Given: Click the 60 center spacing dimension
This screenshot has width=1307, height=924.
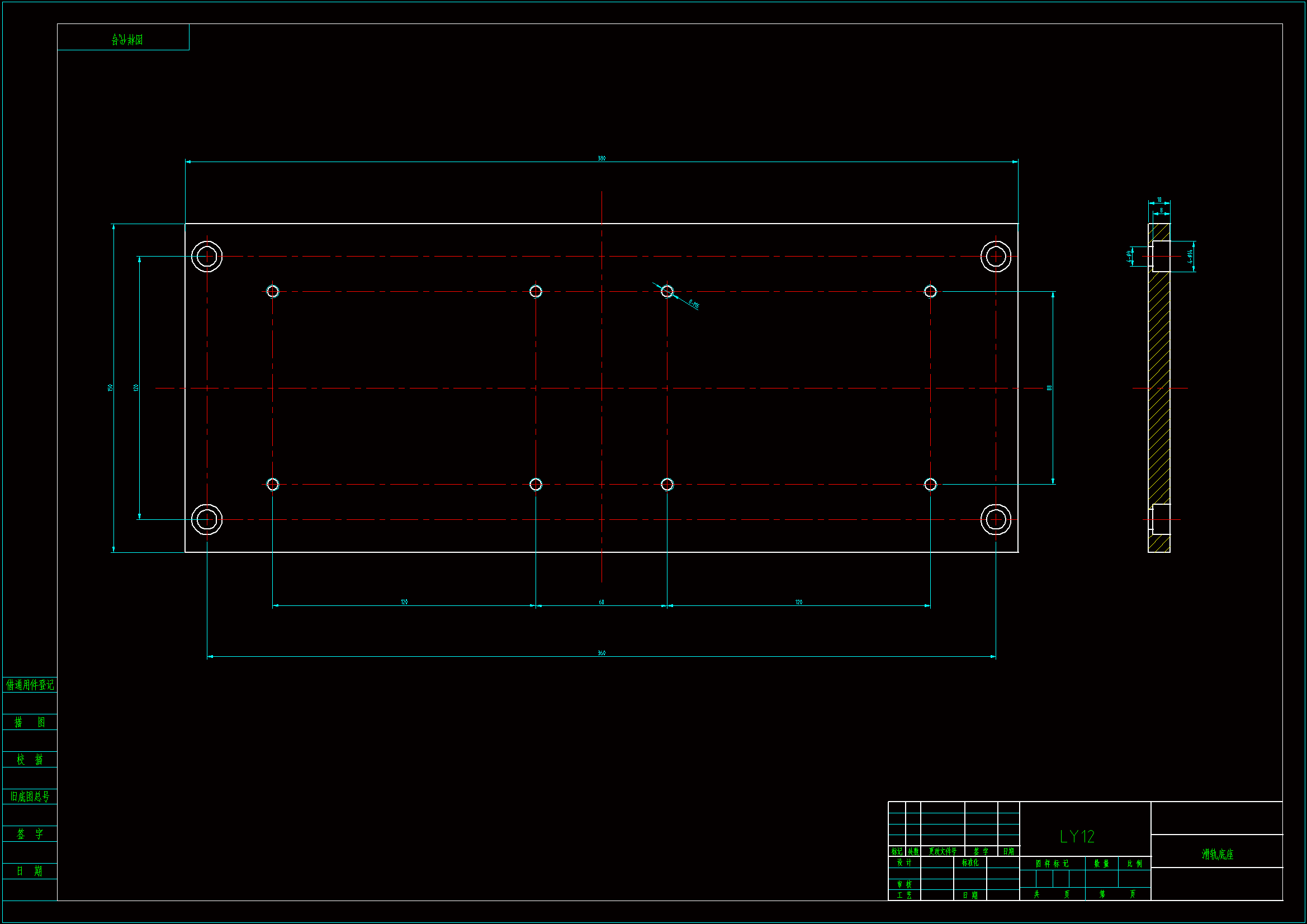Looking at the screenshot, I should pos(601,602).
